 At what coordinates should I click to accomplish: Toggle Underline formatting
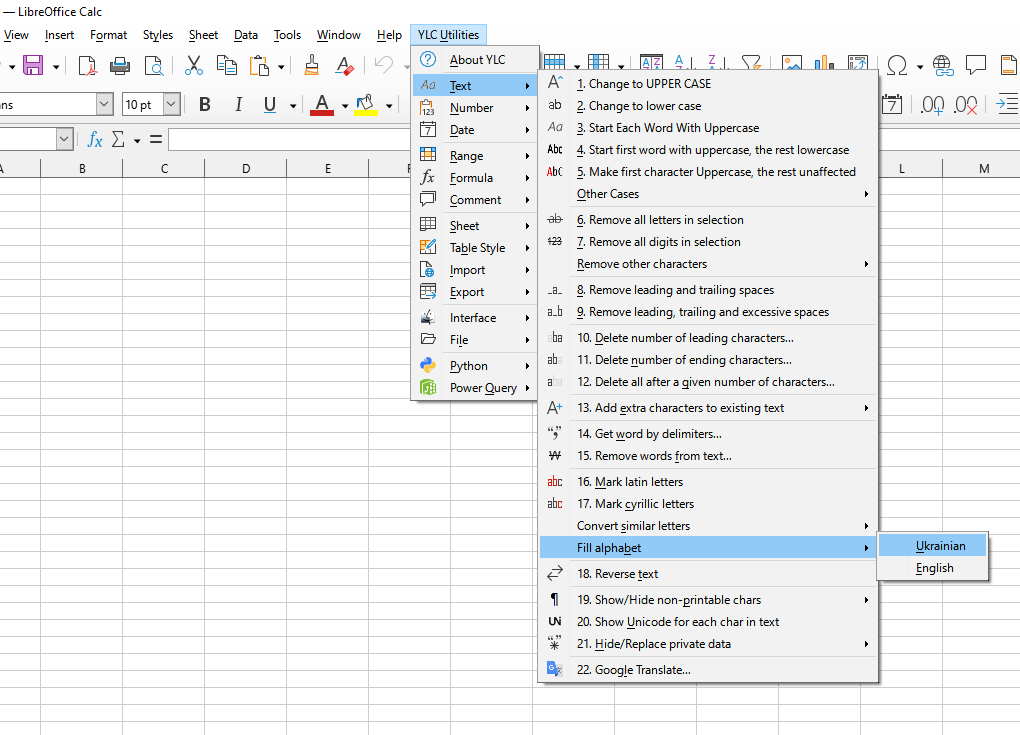click(x=269, y=105)
